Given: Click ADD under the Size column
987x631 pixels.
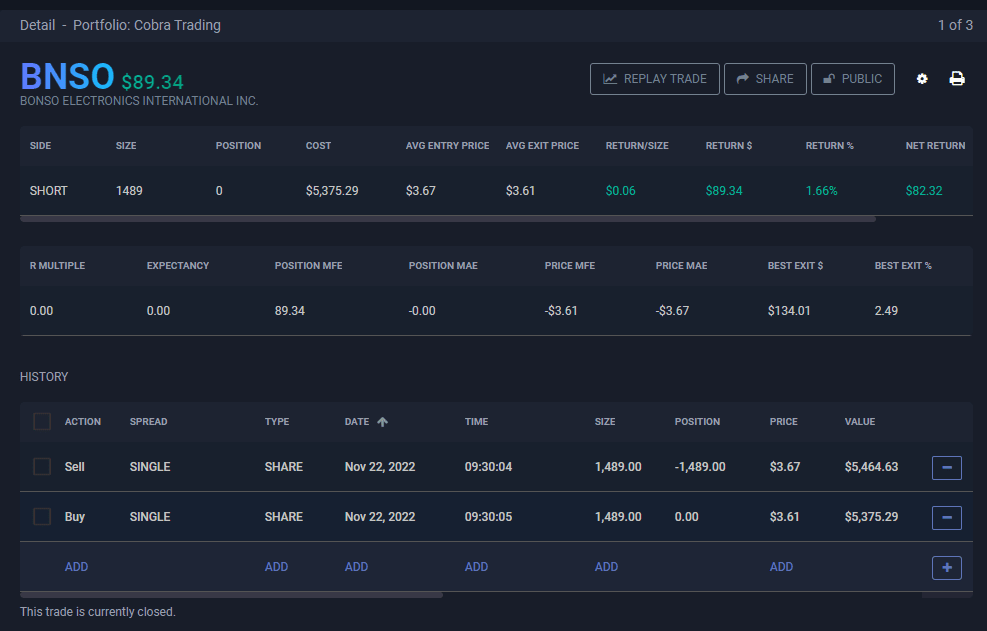Looking at the screenshot, I should tap(606, 567).
